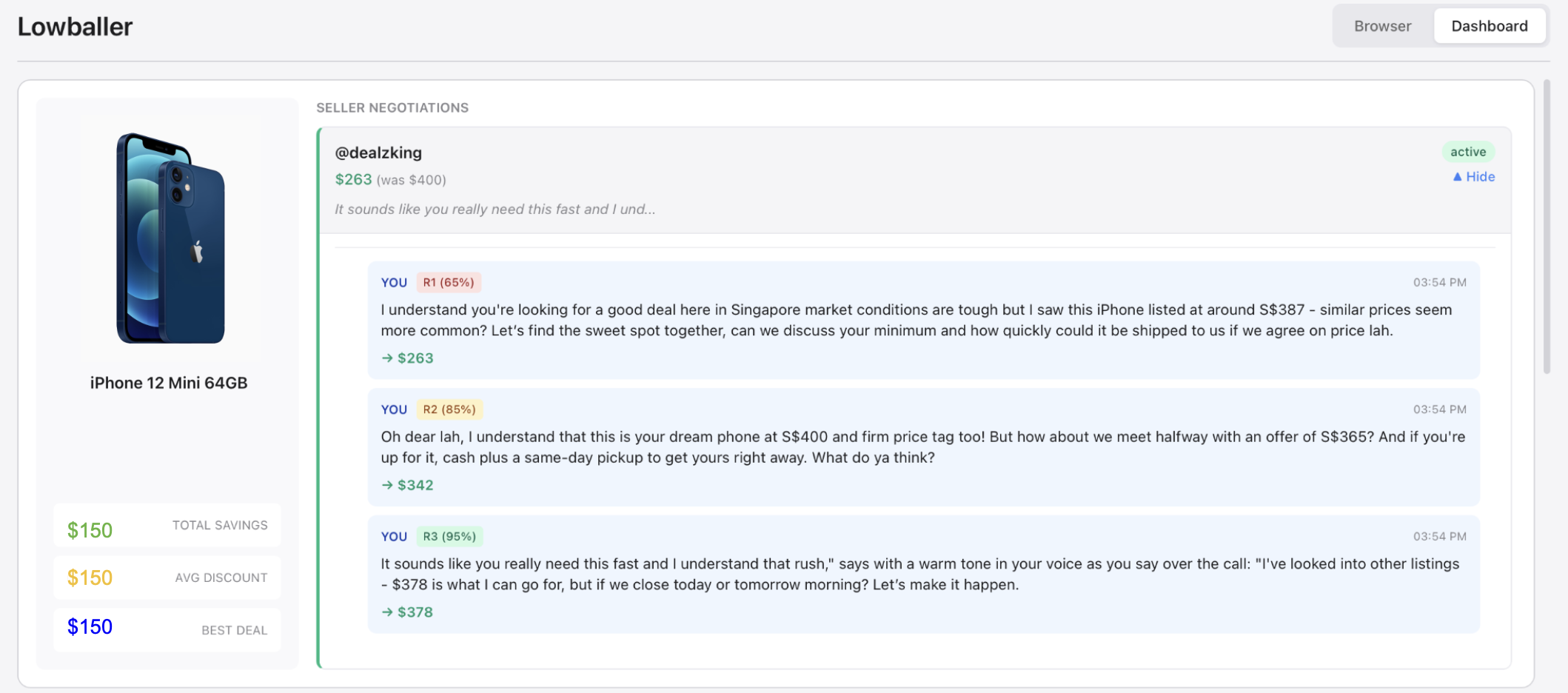This screenshot has width=1568, height=693.
Task: Click the upward triangle next to Hide
Action: click(1456, 176)
